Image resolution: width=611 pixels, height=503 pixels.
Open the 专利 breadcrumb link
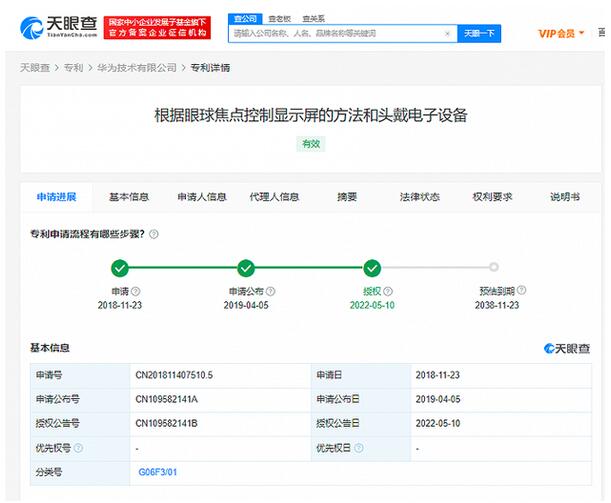[73, 68]
